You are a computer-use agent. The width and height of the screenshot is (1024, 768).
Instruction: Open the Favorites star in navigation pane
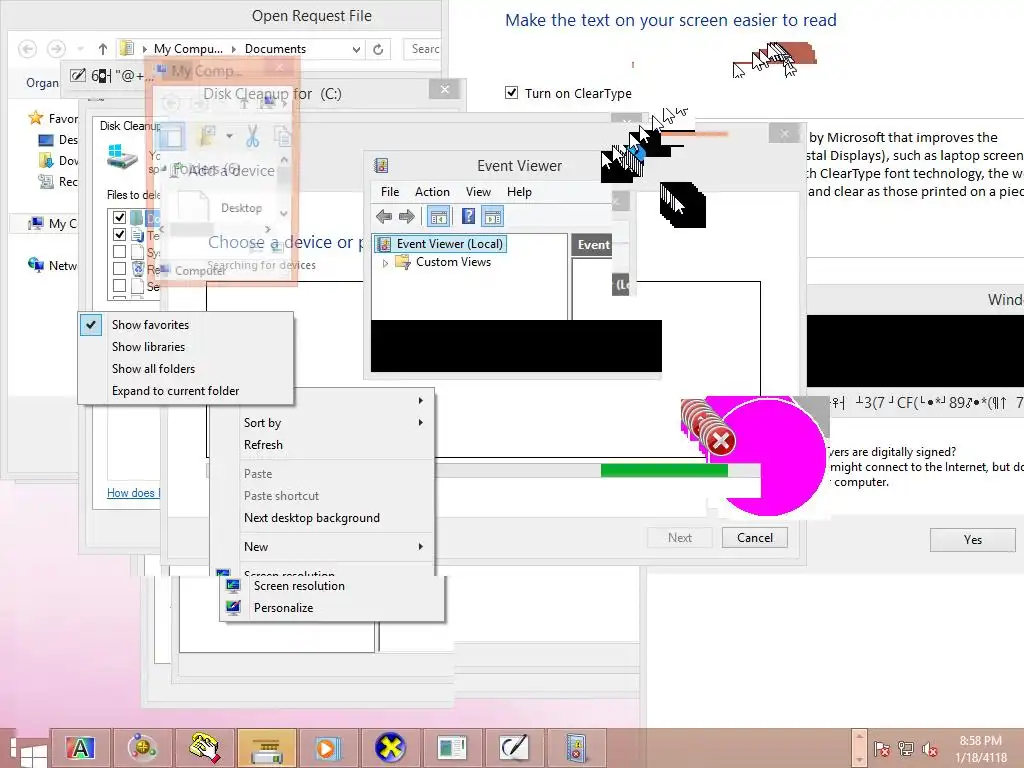[35, 118]
